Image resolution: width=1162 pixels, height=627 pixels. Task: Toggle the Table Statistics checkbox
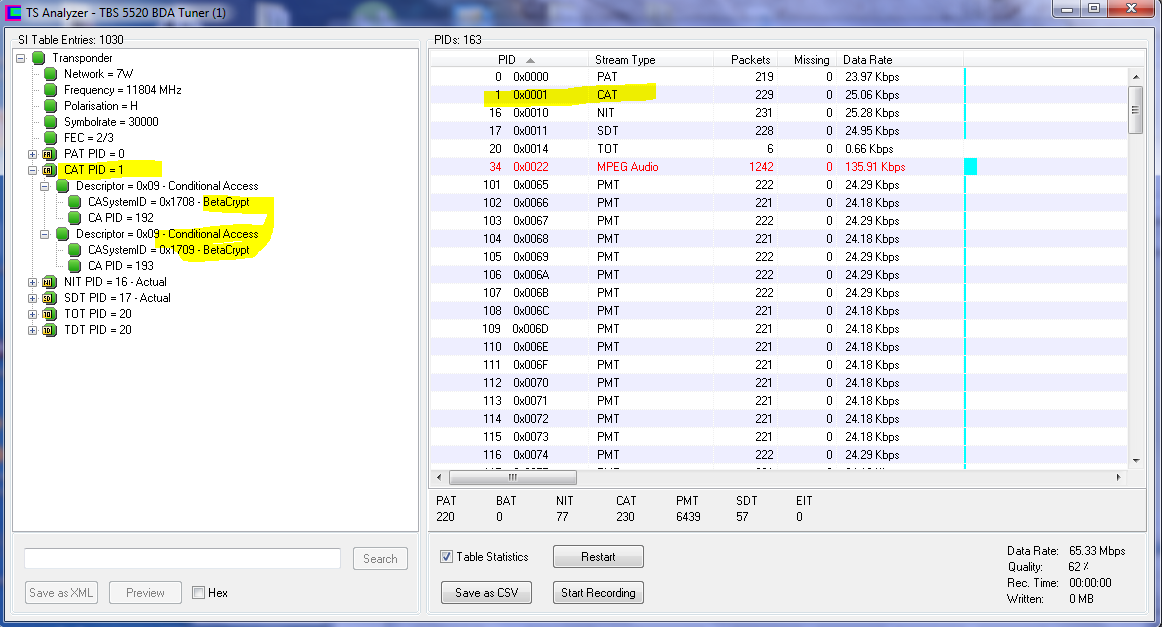click(447, 557)
